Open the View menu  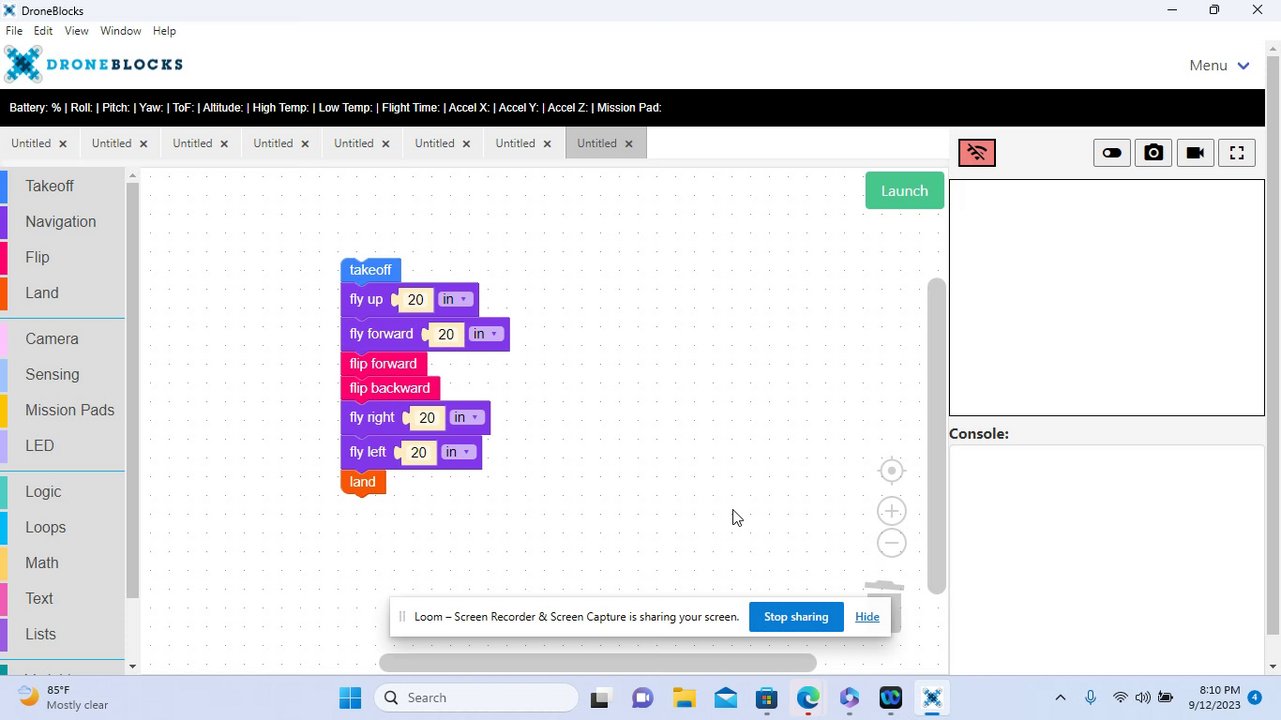pyautogui.click(x=77, y=31)
